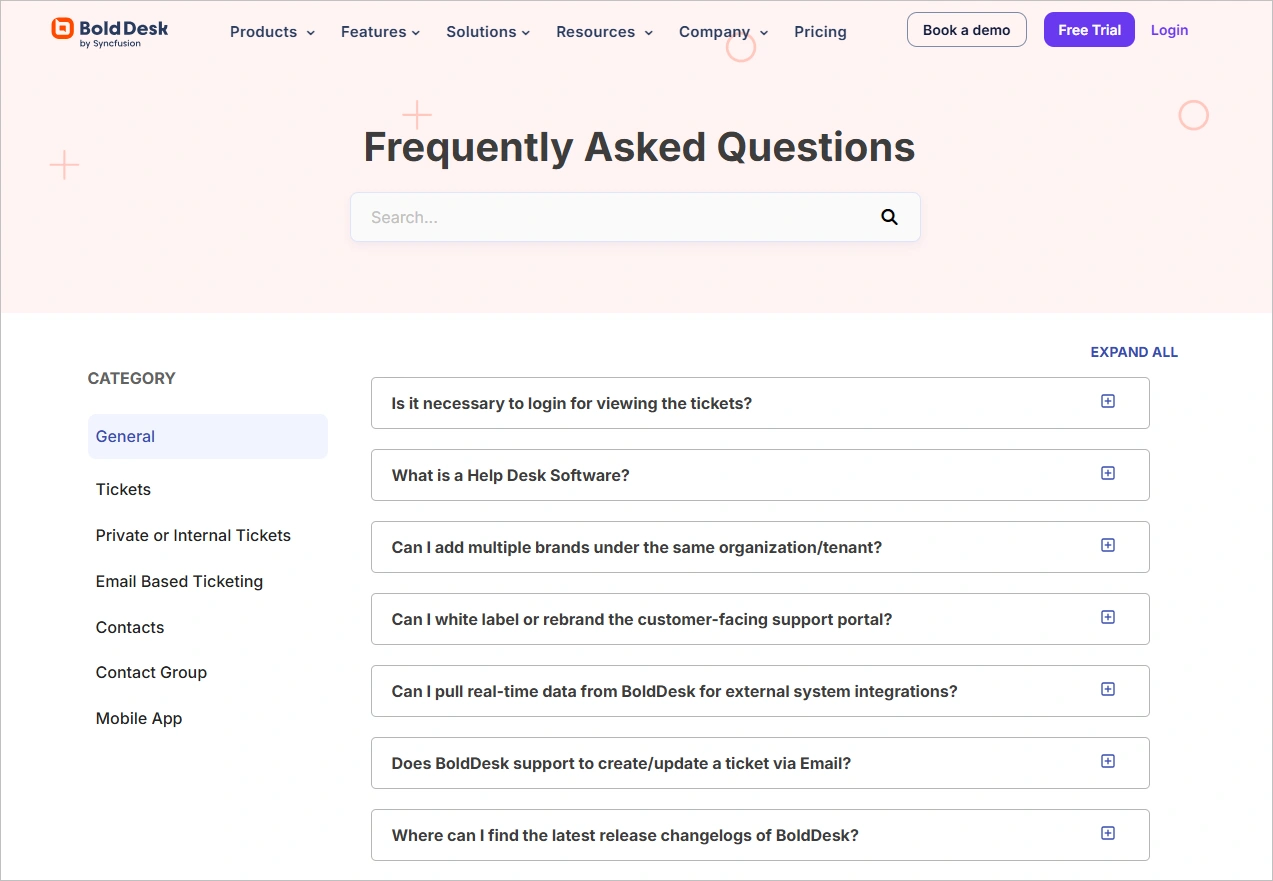
Task: Click plus icon on release changelogs question
Action: [1108, 833]
